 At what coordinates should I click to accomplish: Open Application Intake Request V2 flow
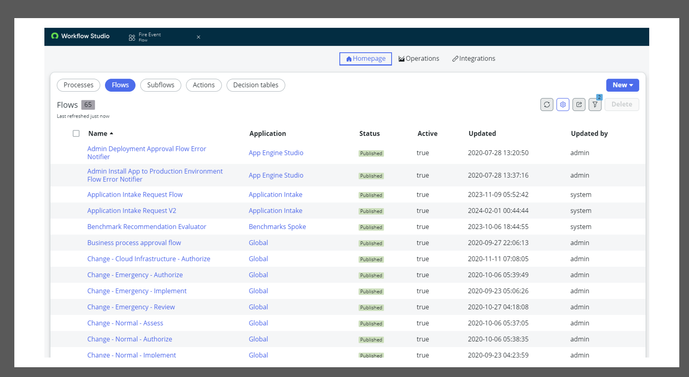tap(131, 210)
